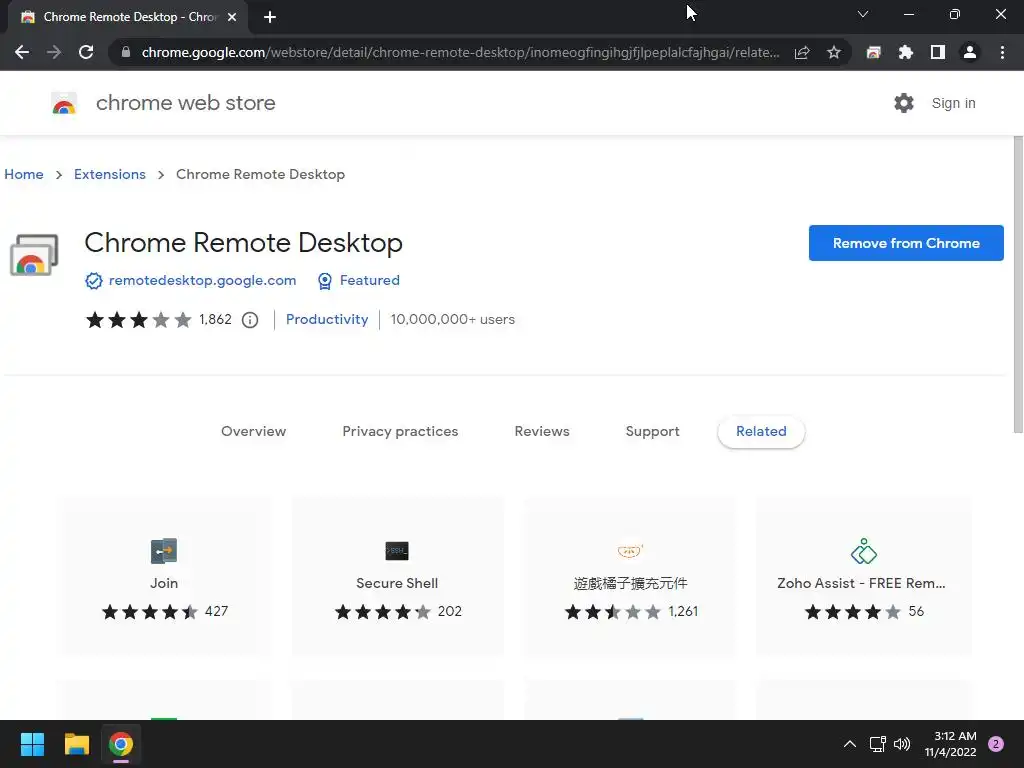Open the clock showing 3:12 AM
The height and width of the screenshot is (768, 1024).
point(950,744)
